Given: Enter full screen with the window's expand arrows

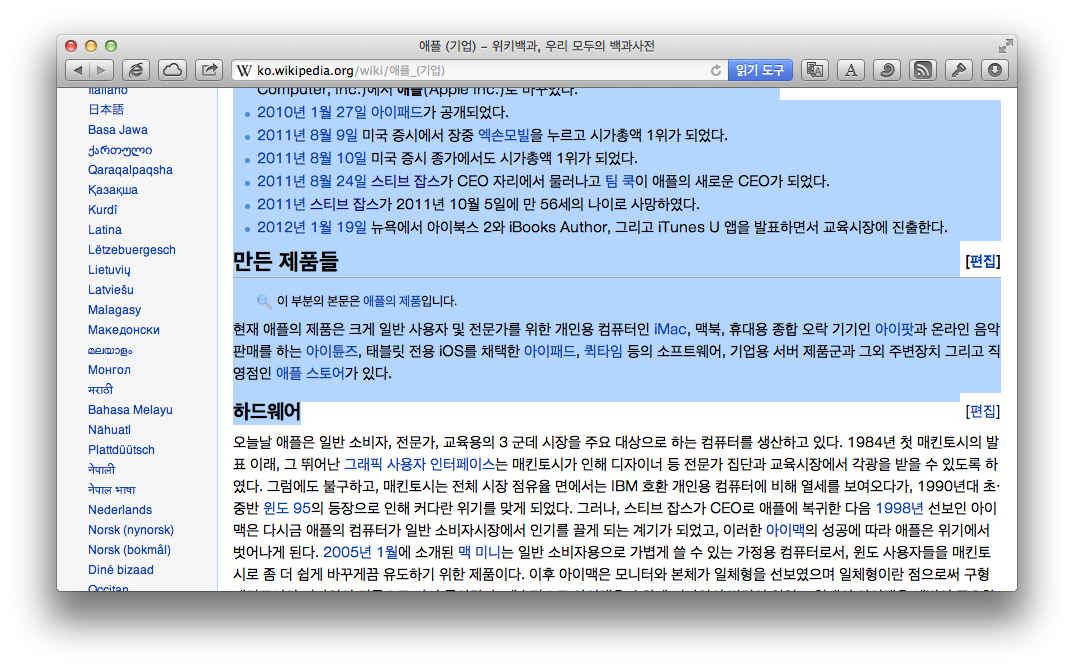Looking at the screenshot, I should [x=1005, y=46].
